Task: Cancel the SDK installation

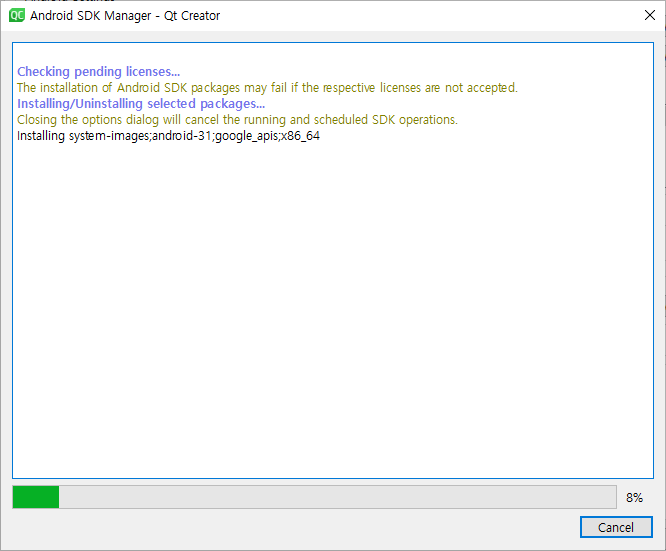Action: [x=616, y=527]
